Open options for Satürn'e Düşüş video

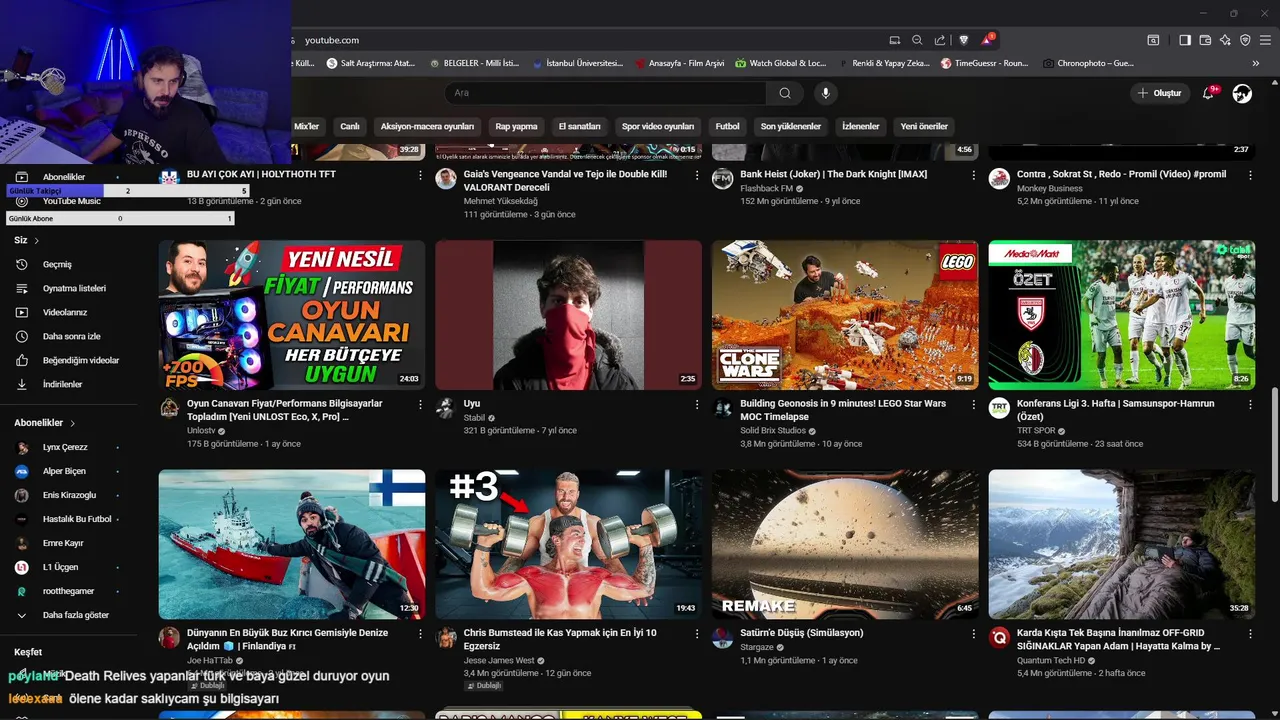pyautogui.click(x=974, y=634)
